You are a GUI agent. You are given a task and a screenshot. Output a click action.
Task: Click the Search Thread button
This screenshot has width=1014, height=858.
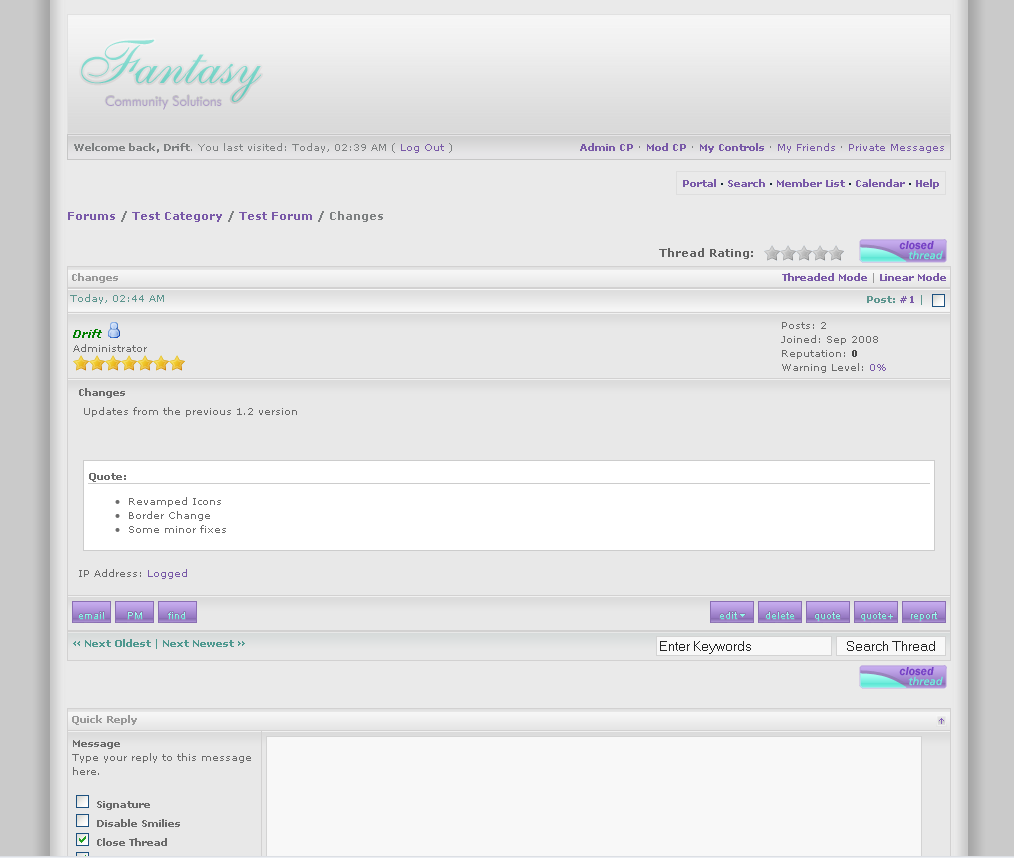coord(890,647)
